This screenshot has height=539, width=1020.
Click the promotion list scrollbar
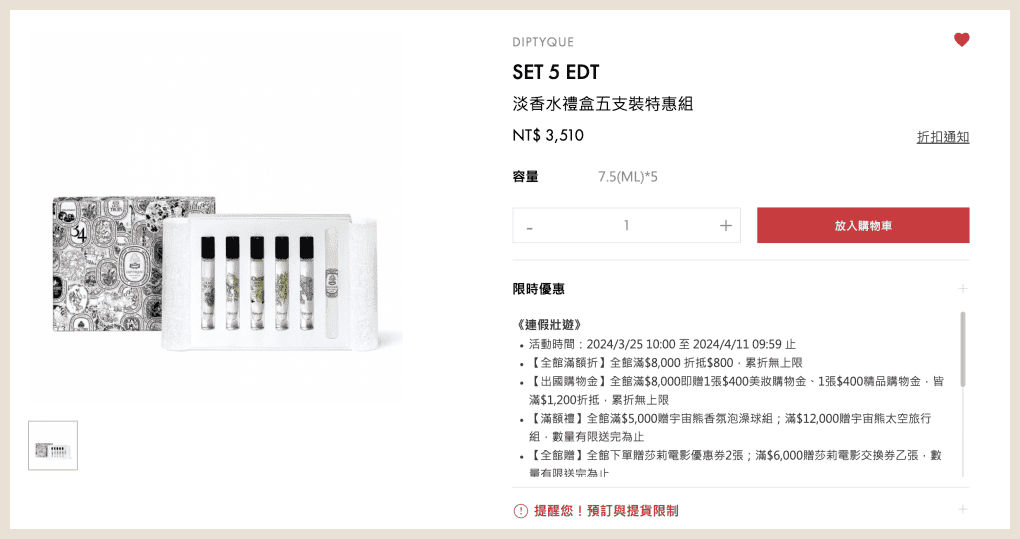point(963,349)
